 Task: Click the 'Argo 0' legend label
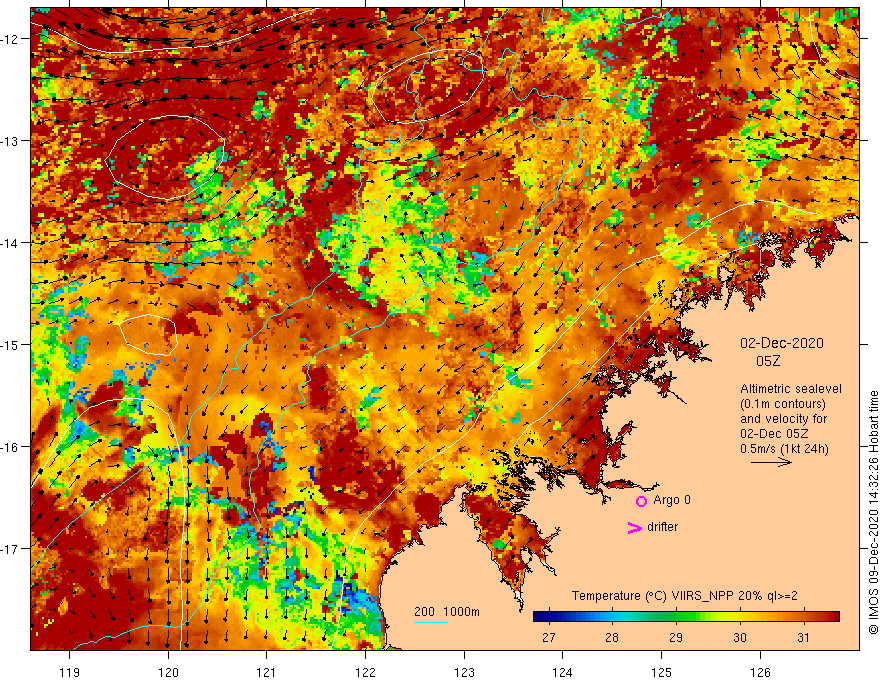[672, 500]
